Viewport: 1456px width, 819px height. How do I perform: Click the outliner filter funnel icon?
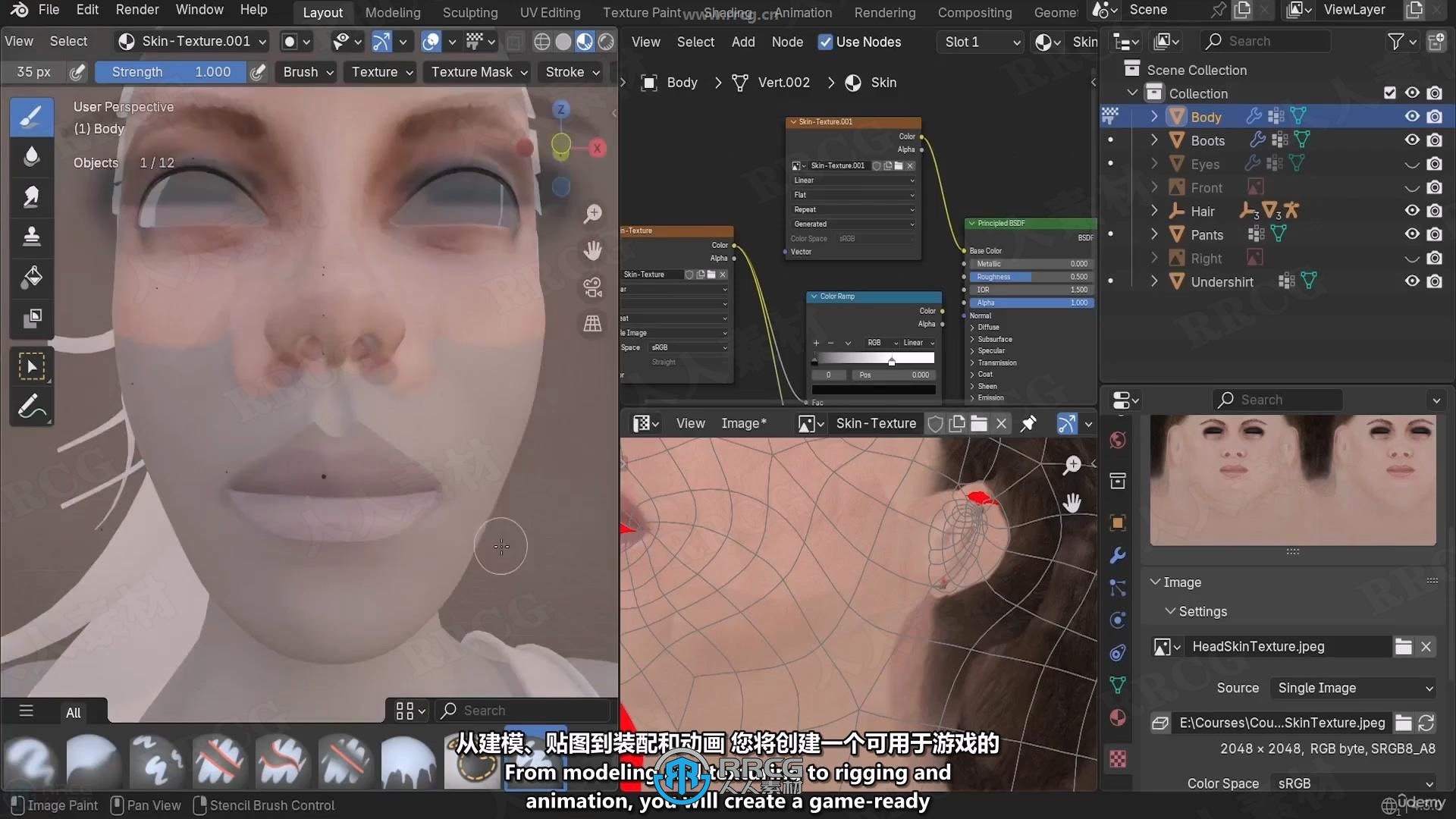pyautogui.click(x=1395, y=42)
